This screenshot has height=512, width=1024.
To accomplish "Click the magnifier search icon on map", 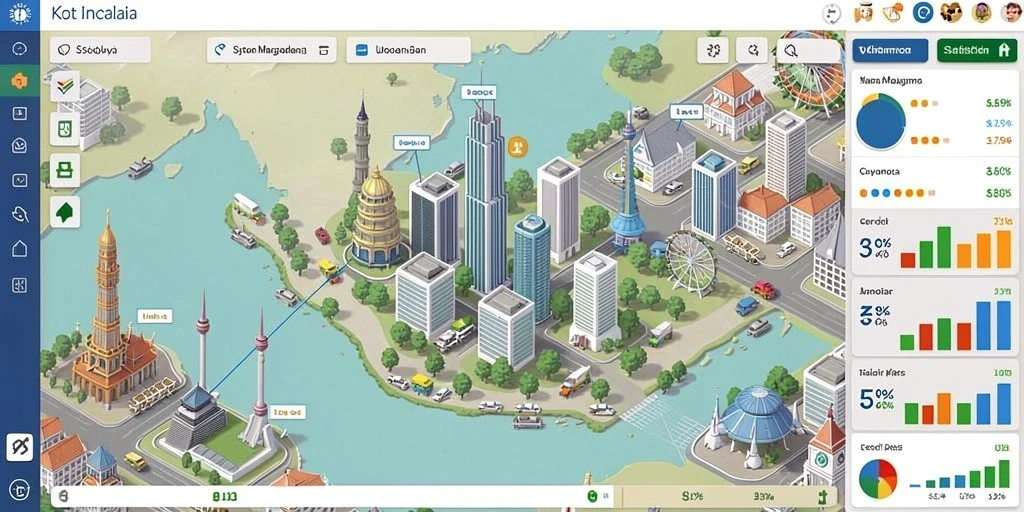I will point(792,50).
